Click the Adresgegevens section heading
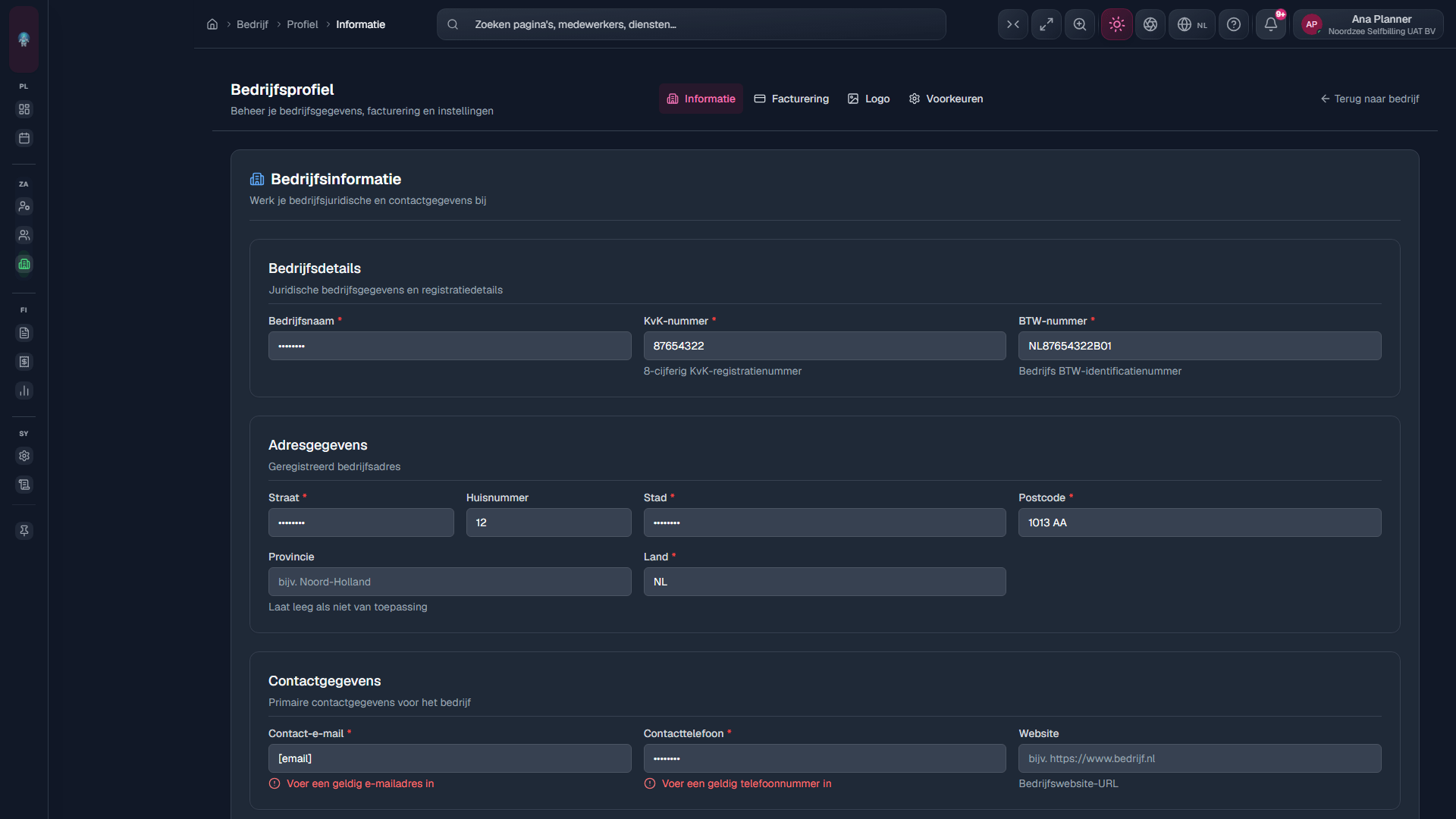The width and height of the screenshot is (1456, 819). (318, 445)
